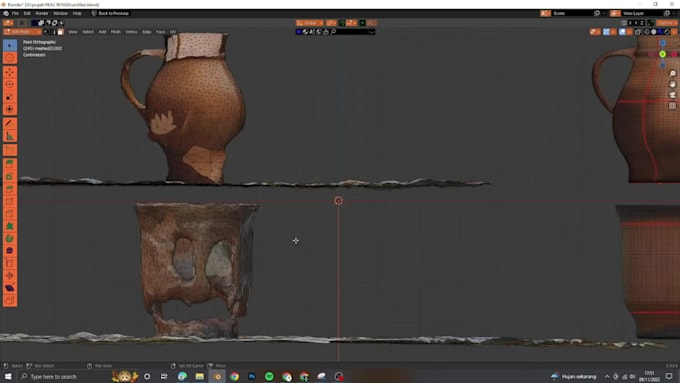Enable face select mode
This screenshot has height=383, width=680.
(60, 32)
